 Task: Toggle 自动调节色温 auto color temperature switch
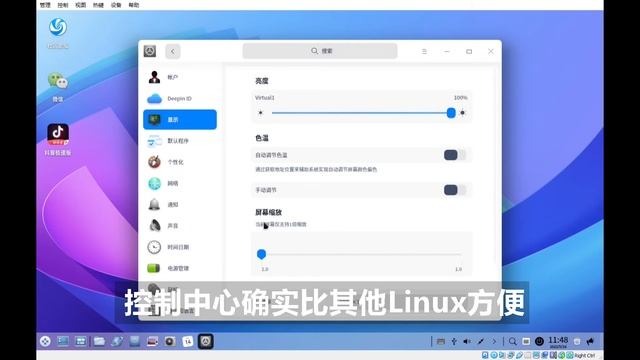click(x=455, y=155)
